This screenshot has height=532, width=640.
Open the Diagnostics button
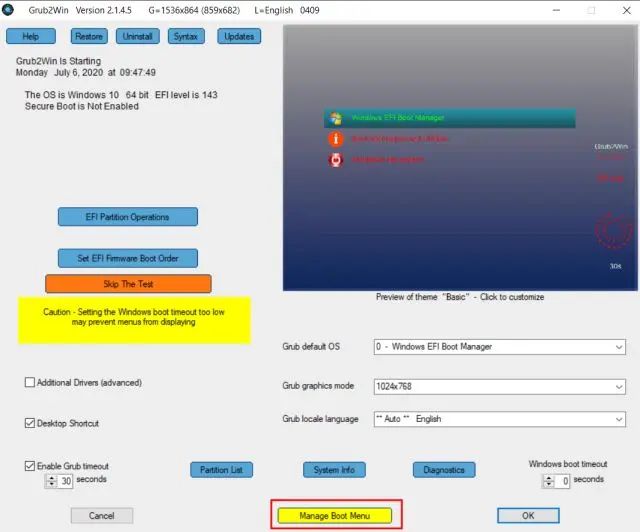click(444, 470)
